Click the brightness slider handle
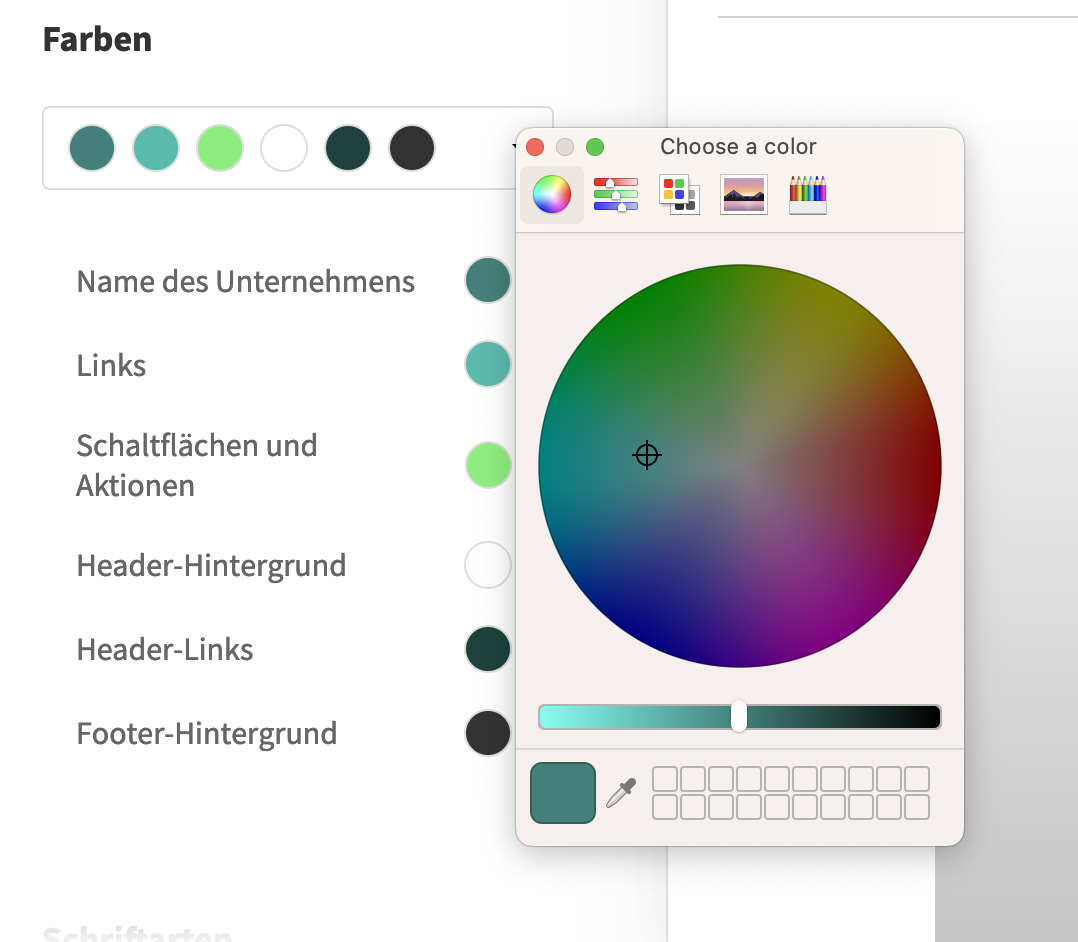Viewport: 1078px width, 942px height. [739, 717]
